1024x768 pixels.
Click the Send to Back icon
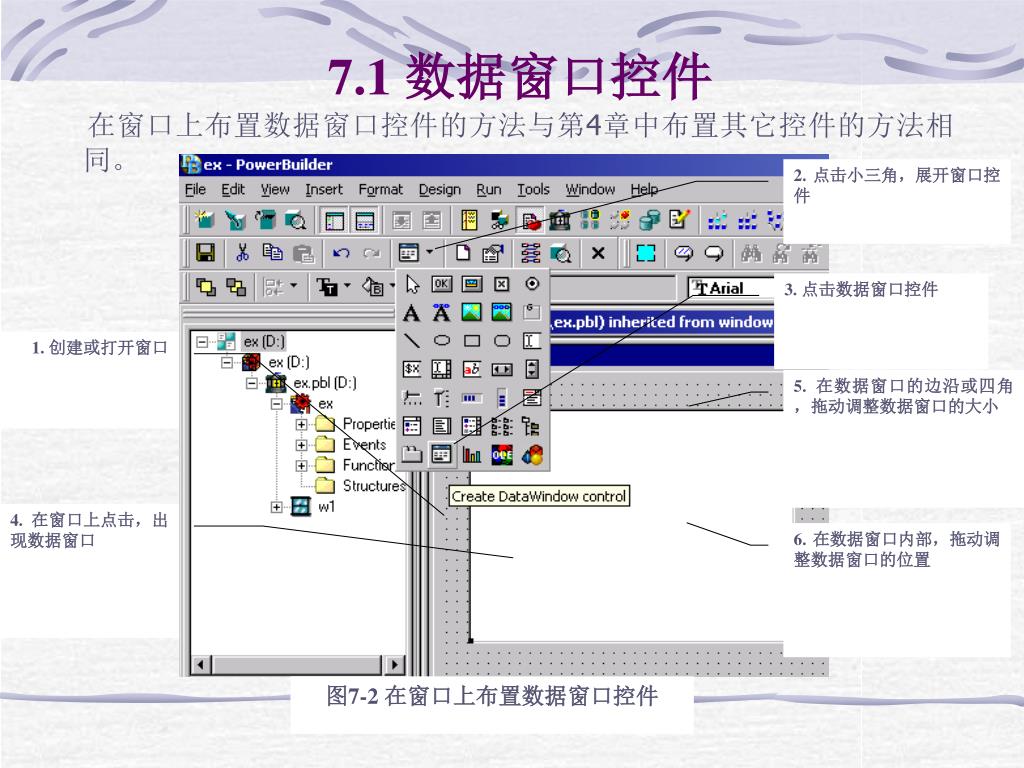pyautogui.click(x=235, y=287)
